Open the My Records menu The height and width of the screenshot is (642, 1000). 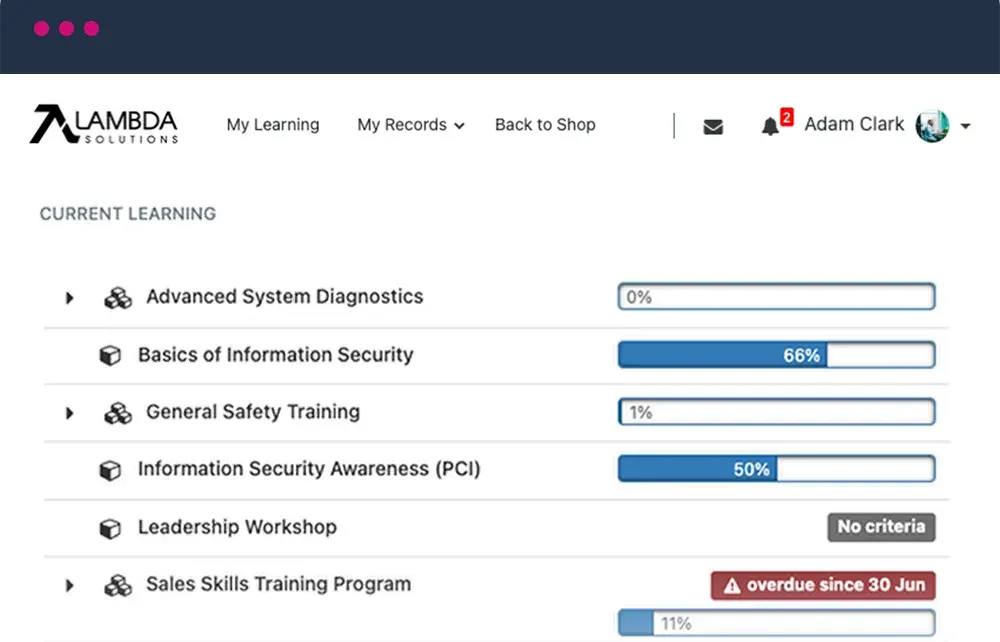(x=410, y=124)
